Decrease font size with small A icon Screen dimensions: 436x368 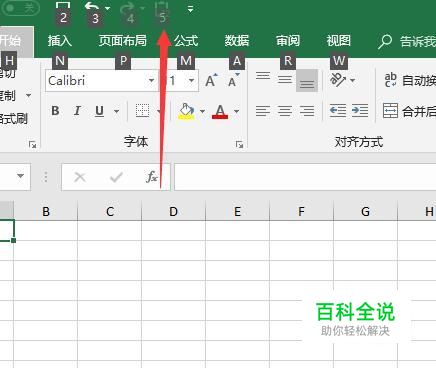[233, 80]
